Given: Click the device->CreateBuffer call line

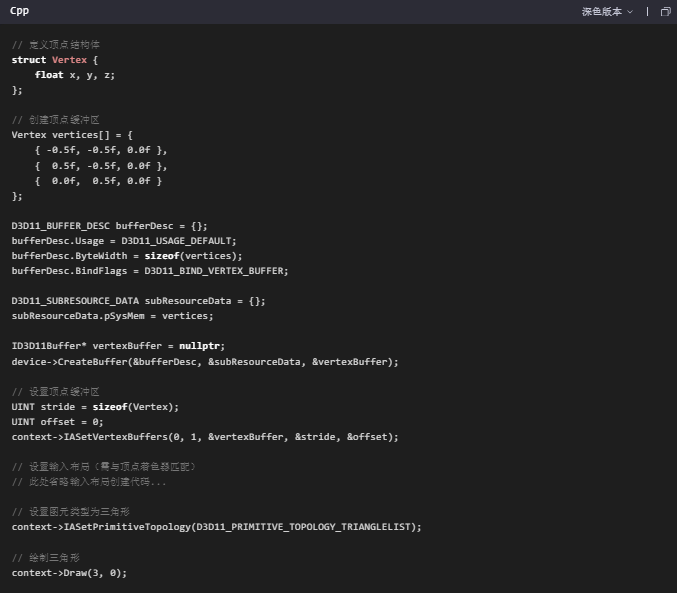Looking at the screenshot, I should click(205, 361).
